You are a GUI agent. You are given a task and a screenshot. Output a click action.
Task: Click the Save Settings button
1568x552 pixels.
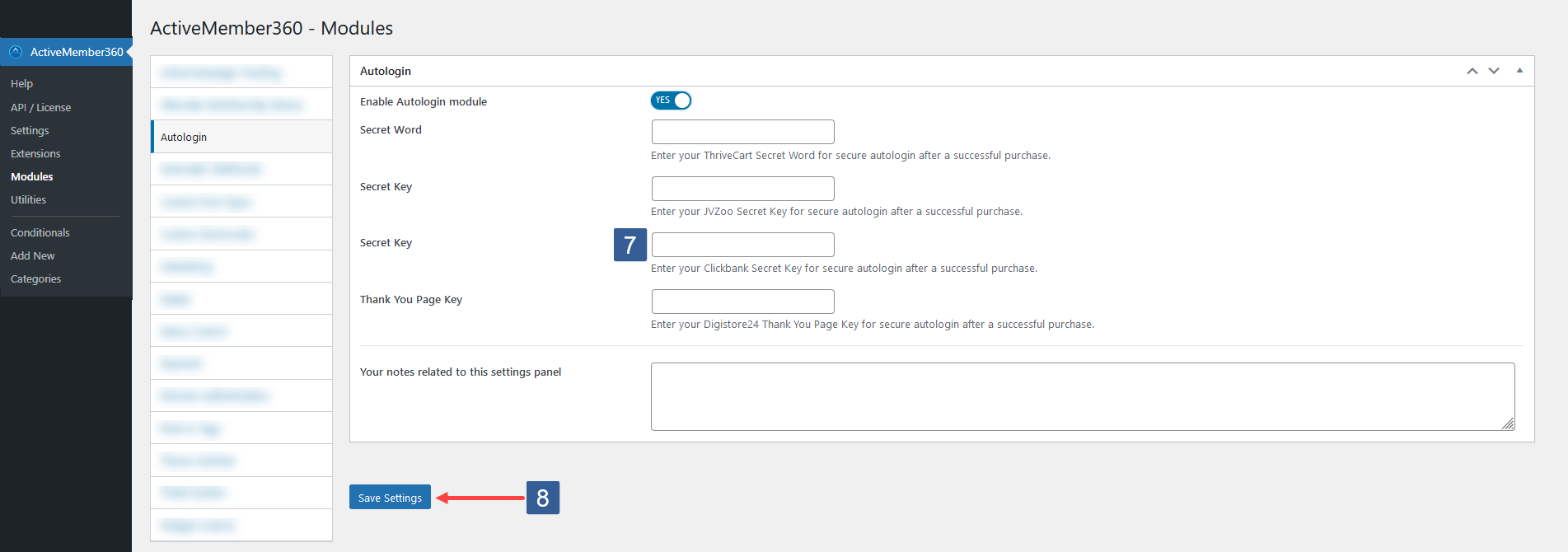[389, 497]
